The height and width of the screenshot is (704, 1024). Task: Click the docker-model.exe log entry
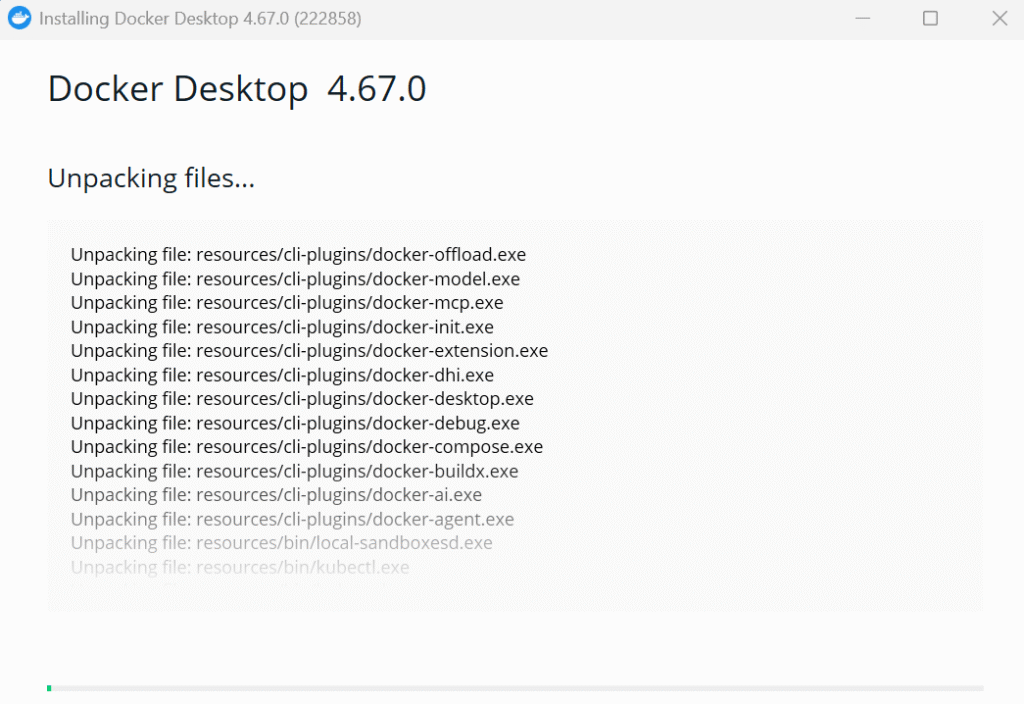coord(294,278)
